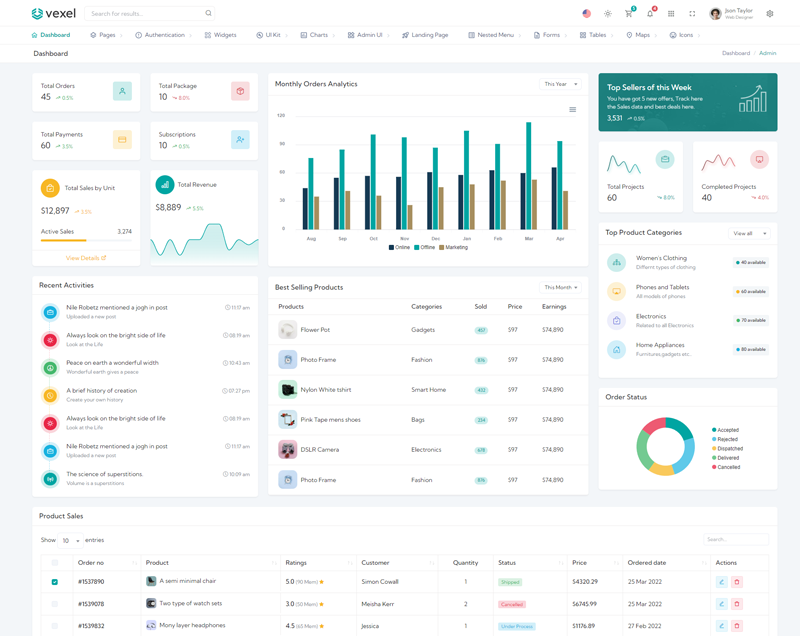Uncheck the checkbox for order #1537890
This screenshot has width=800, height=636.
click(x=55, y=581)
